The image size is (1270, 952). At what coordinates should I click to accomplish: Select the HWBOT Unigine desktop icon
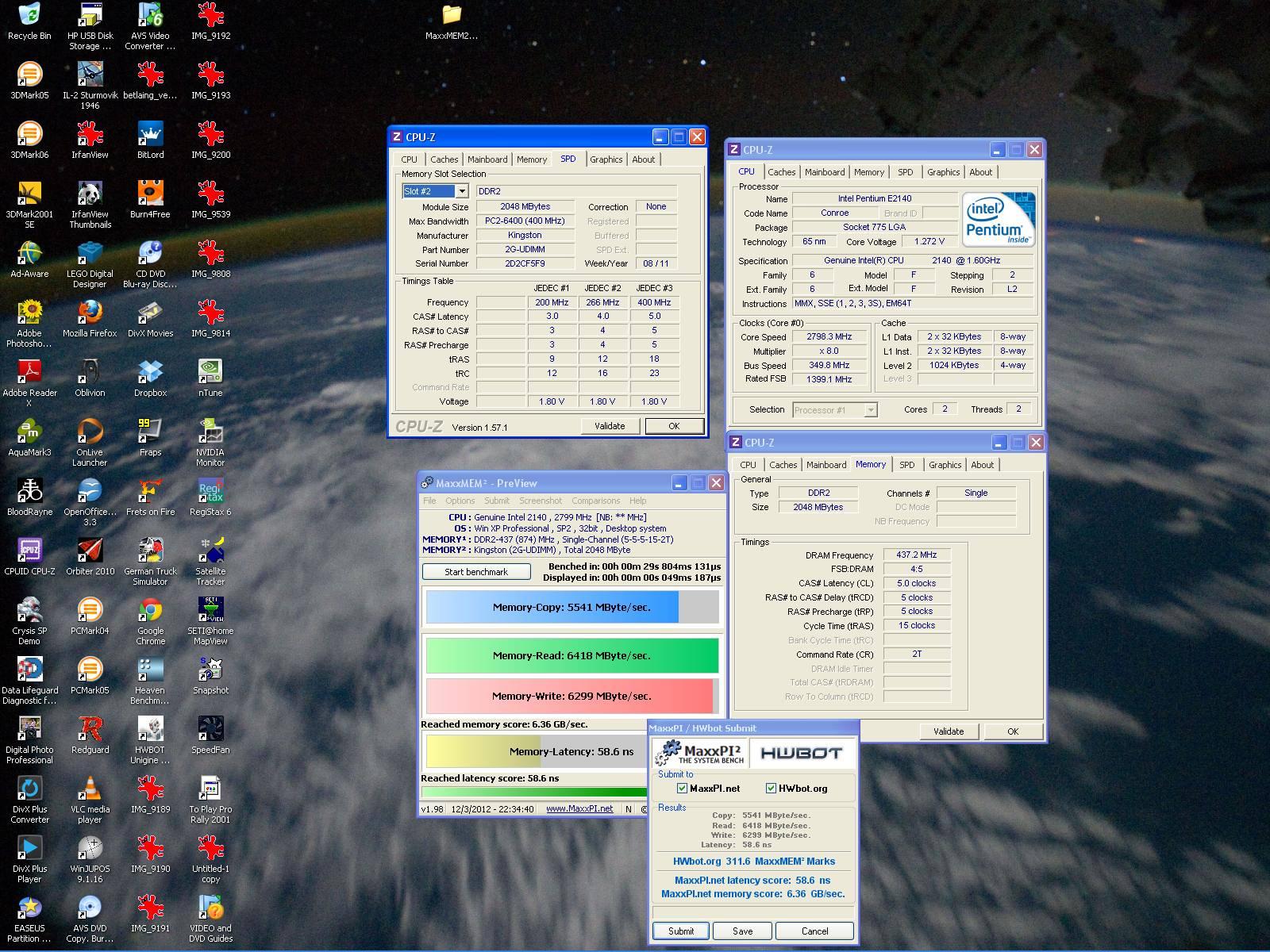click(150, 740)
